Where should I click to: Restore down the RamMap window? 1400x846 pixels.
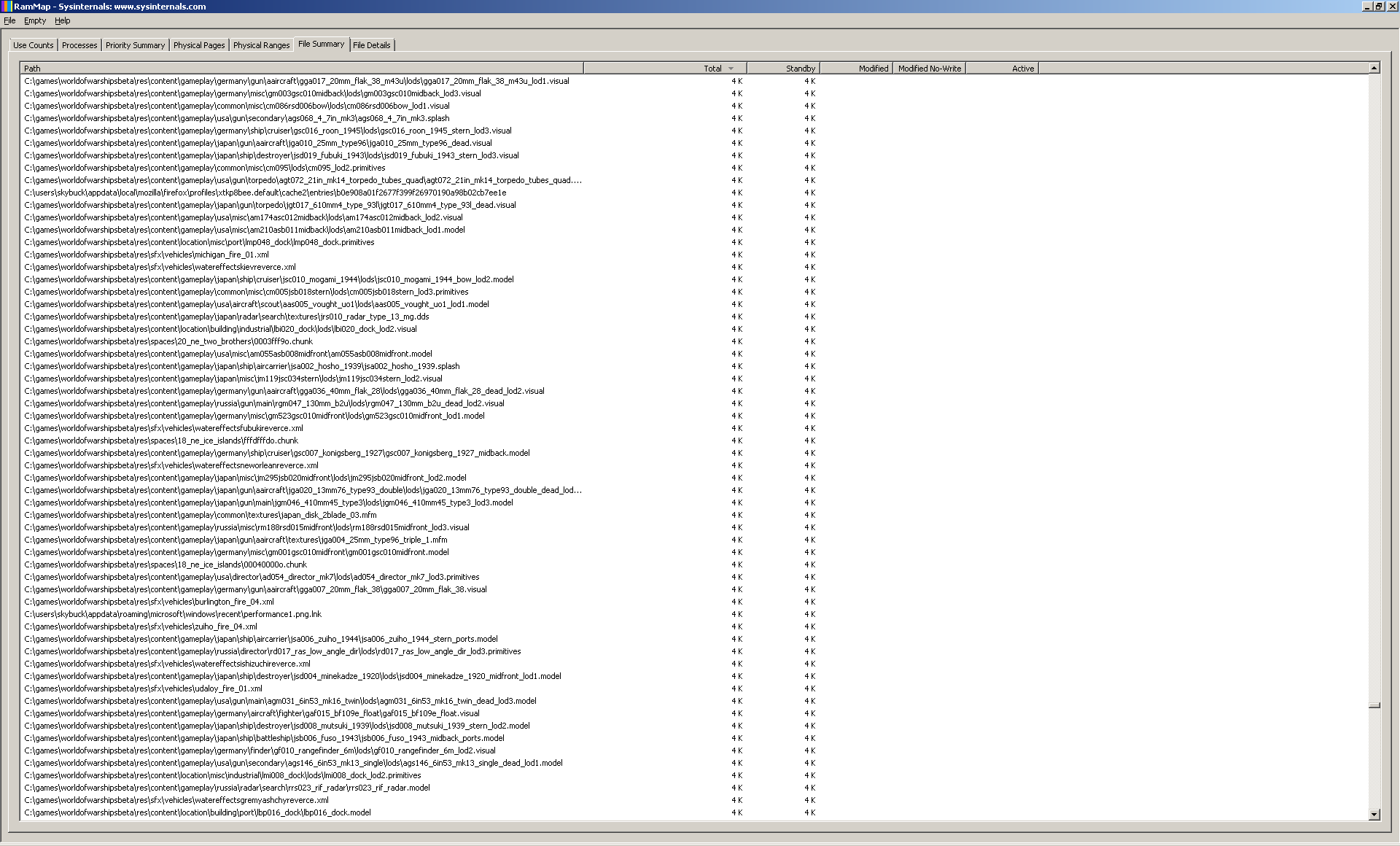pos(1379,6)
